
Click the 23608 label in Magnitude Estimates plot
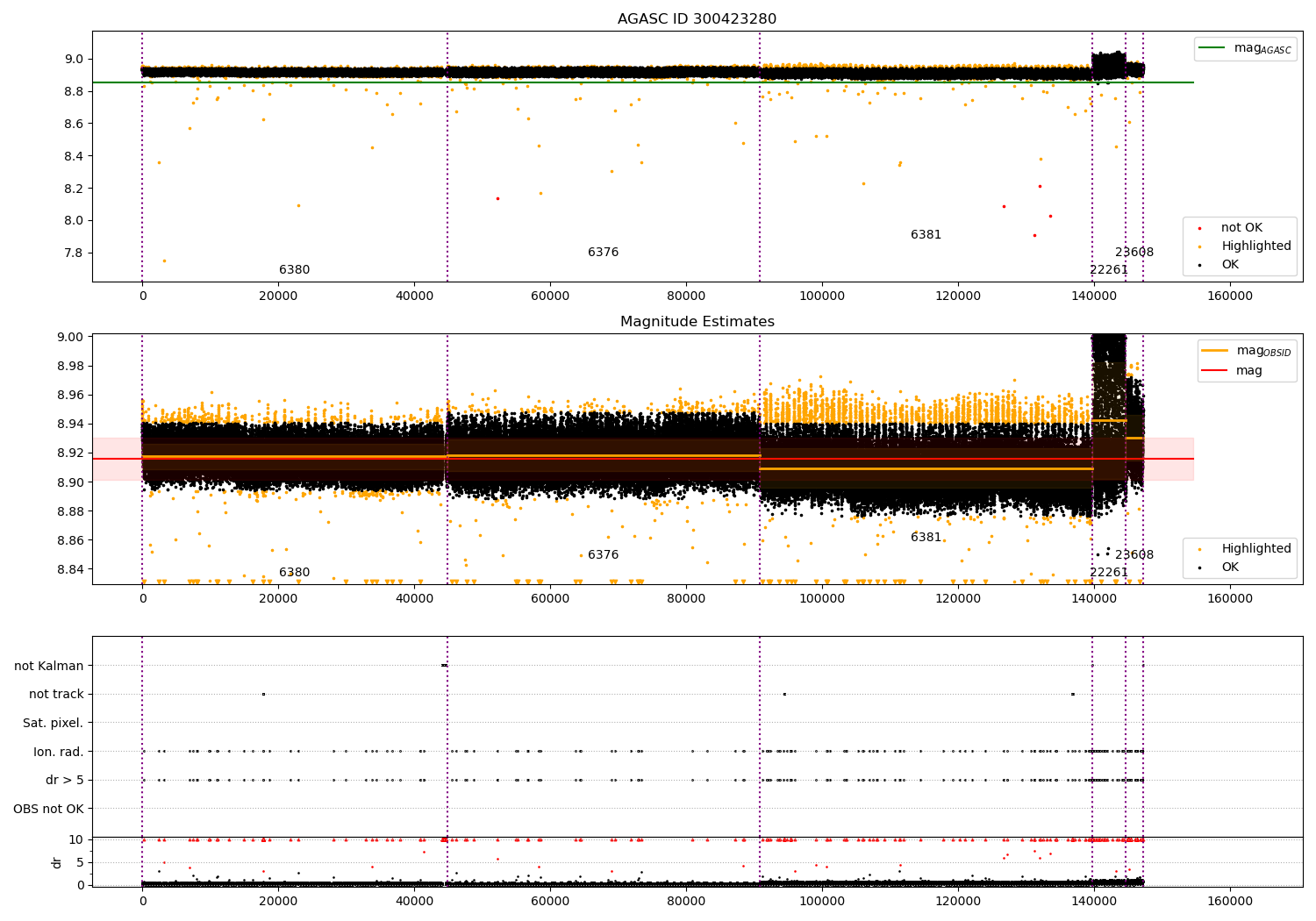(x=1134, y=555)
